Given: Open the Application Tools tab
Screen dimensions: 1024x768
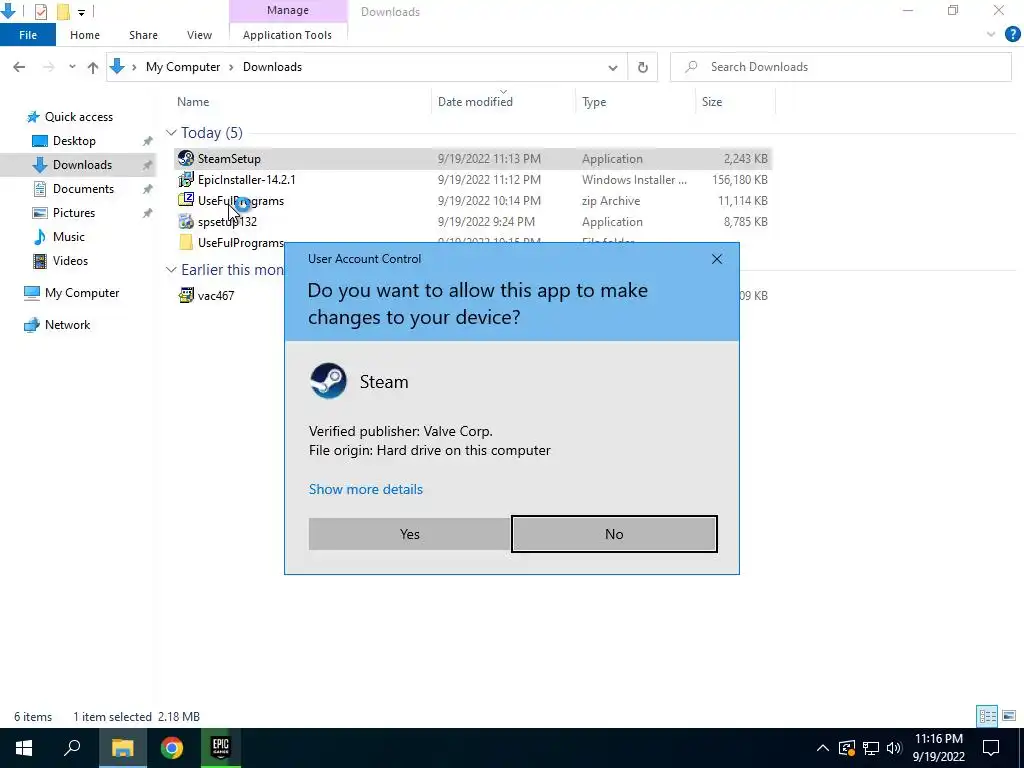Looking at the screenshot, I should pos(287,35).
